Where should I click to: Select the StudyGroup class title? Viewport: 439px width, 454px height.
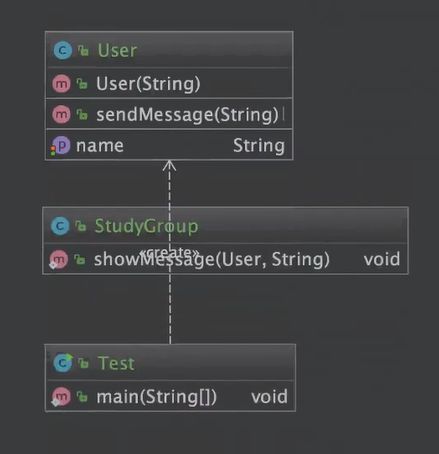(146, 226)
